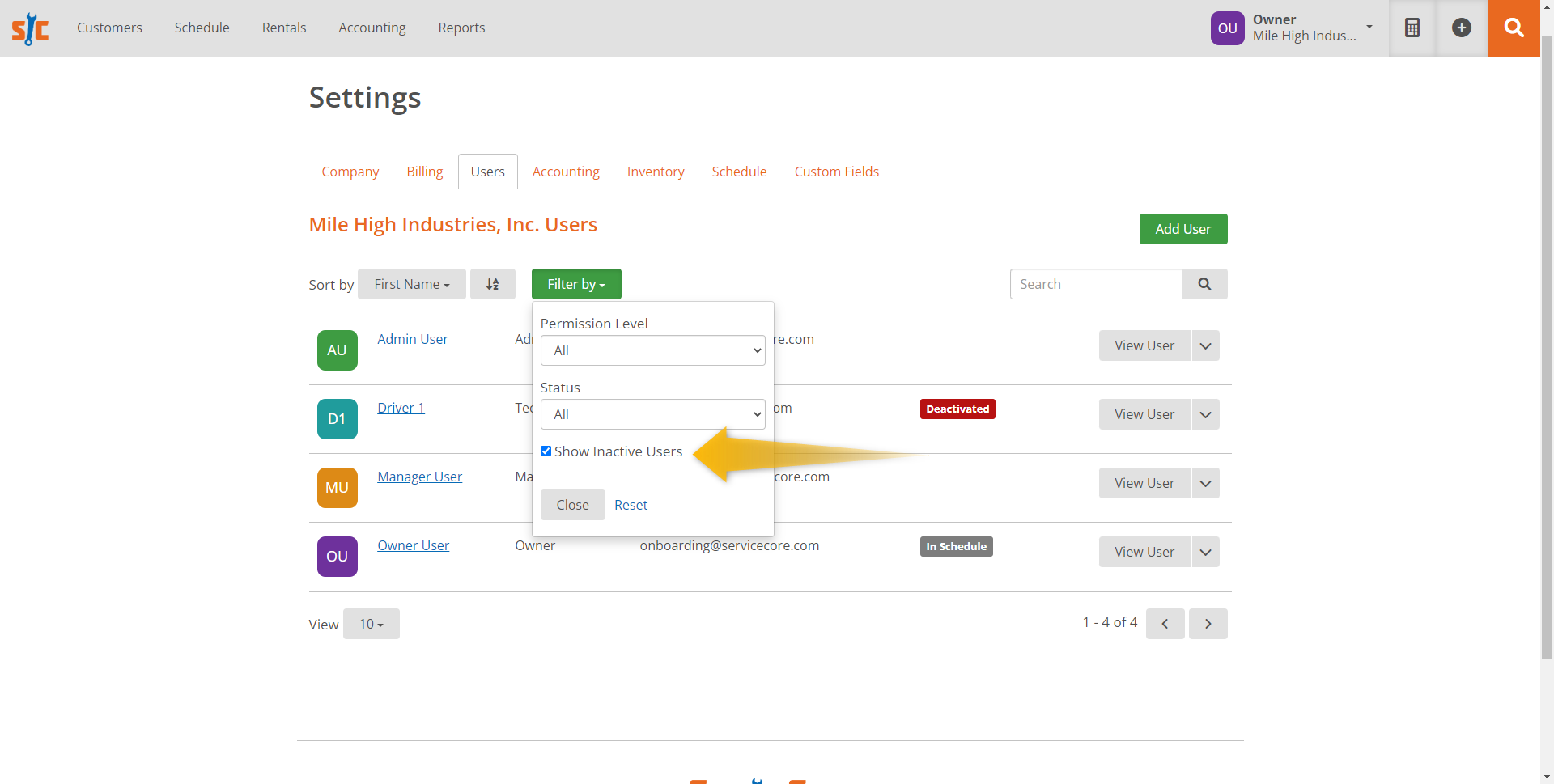
Task: Click the 1 - 4 of 4 pagination text
Action: coord(1110,622)
